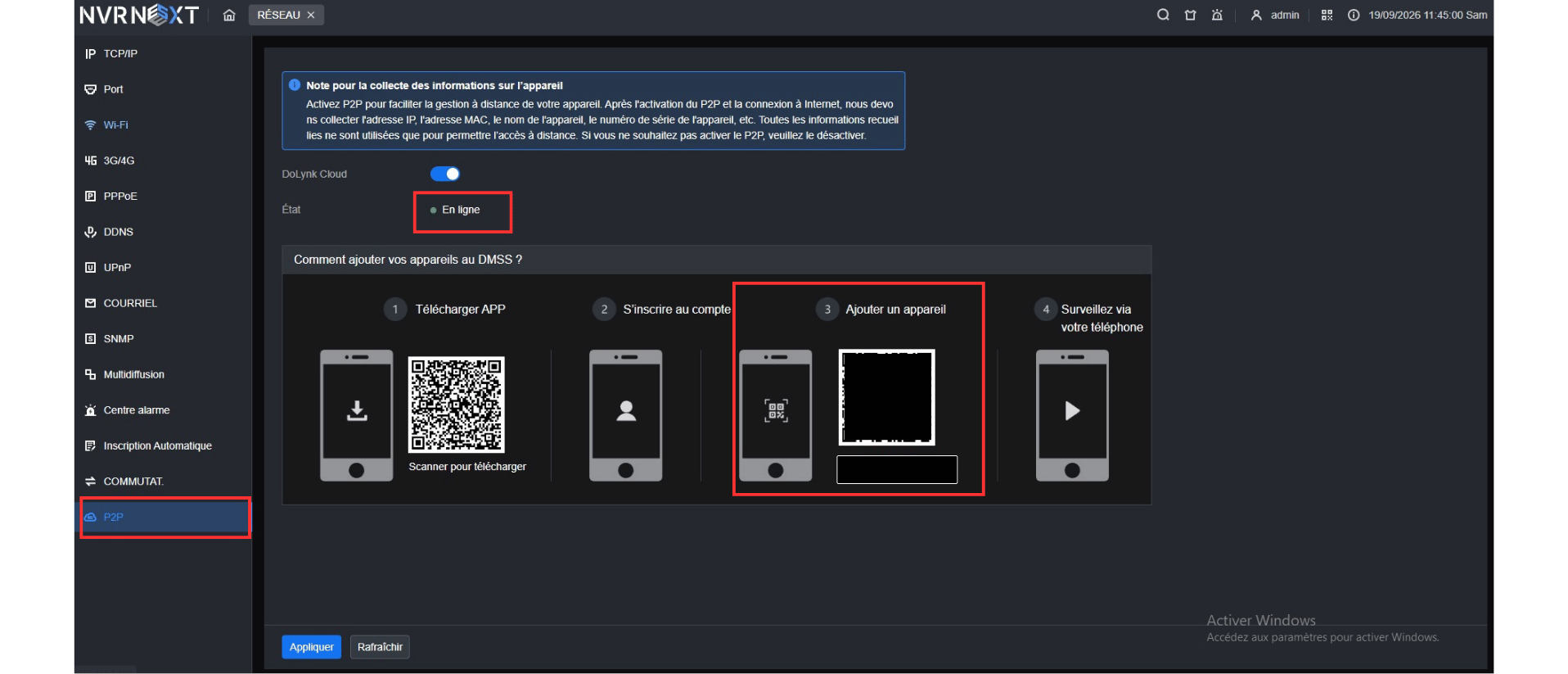Click 'S'inscrire au compte' step label
This screenshot has height=674, width=1568.
click(x=677, y=310)
